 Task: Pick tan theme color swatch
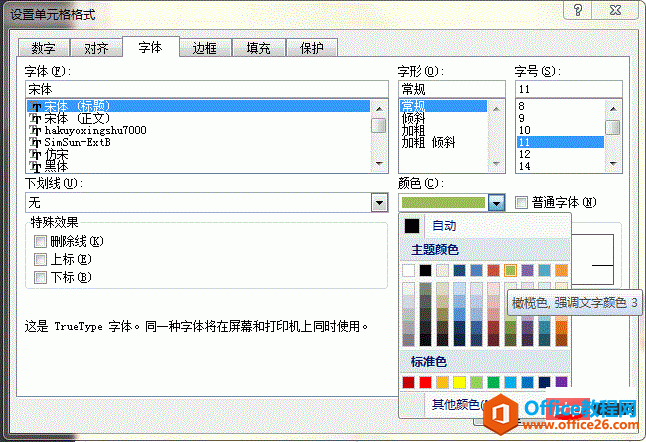[x=442, y=270]
